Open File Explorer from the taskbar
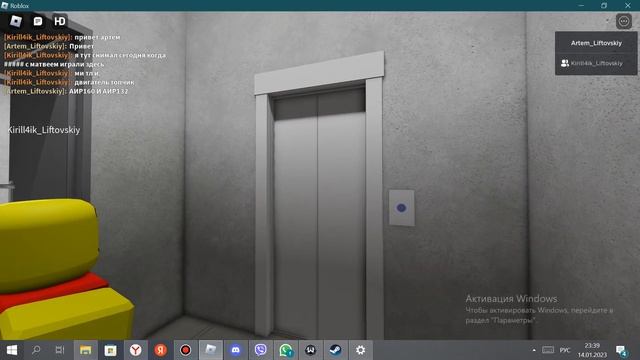The height and width of the screenshot is (360, 640). (x=86, y=350)
